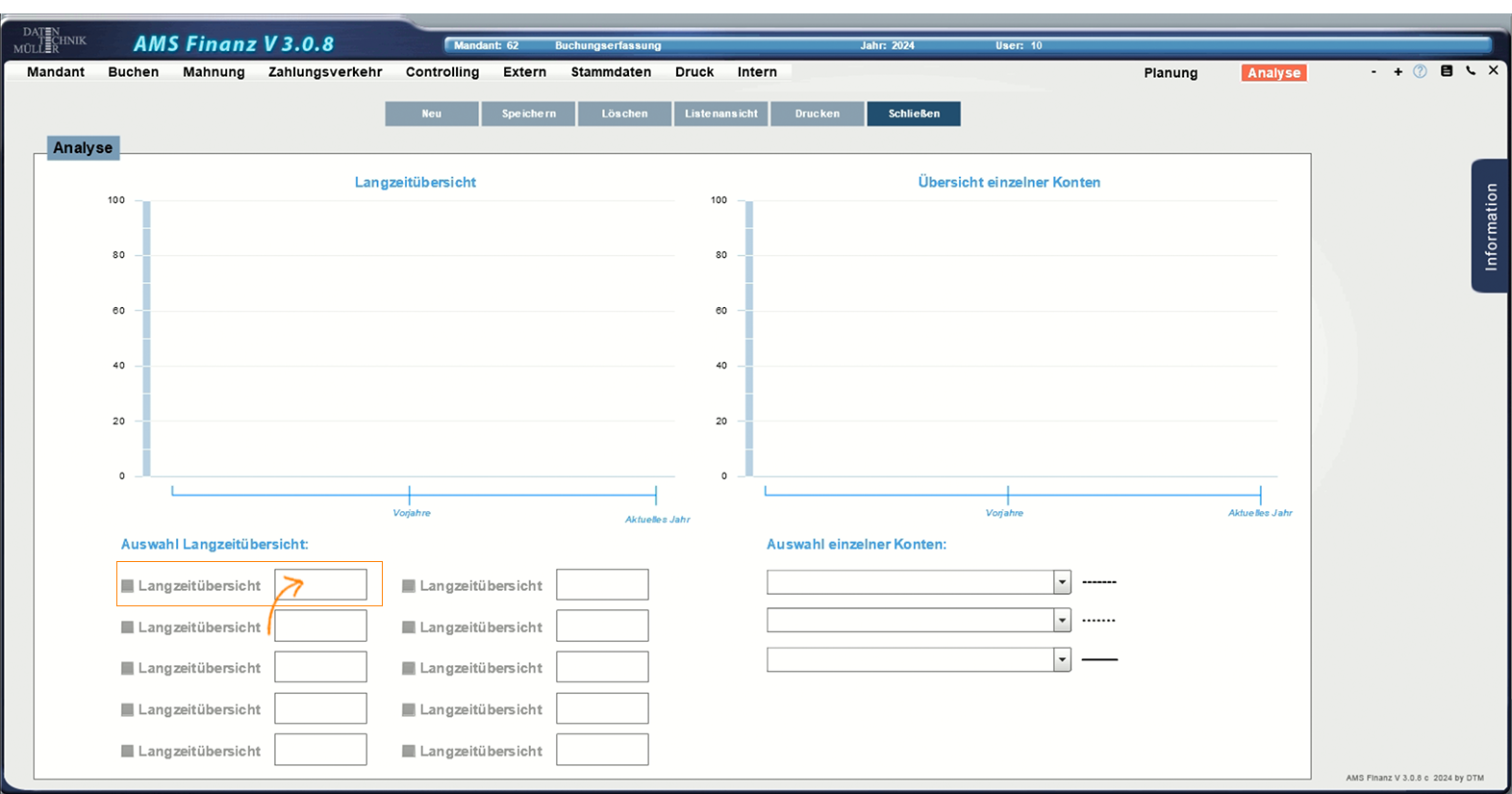Image resolution: width=1512 pixels, height=794 pixels.
Task: Expand the third account dropdown with solid line
Action: click(1062, 659)
